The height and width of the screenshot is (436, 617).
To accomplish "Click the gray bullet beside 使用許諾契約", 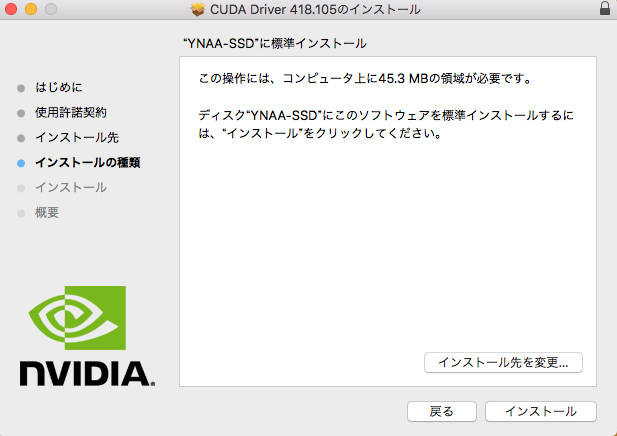I will [x=21, y=113].
